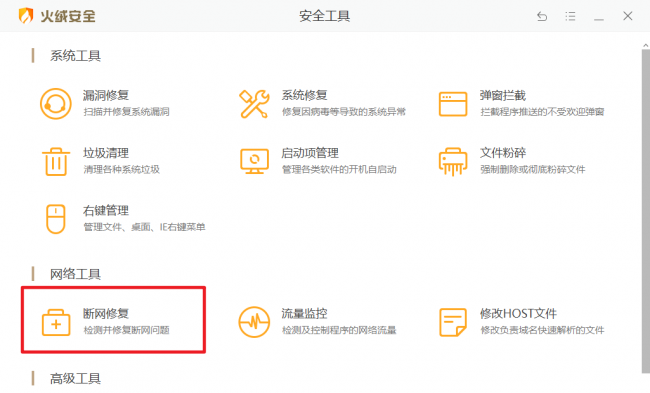
Task: Select the 垃圾清理 tool title
Action: tap(106, 153)
